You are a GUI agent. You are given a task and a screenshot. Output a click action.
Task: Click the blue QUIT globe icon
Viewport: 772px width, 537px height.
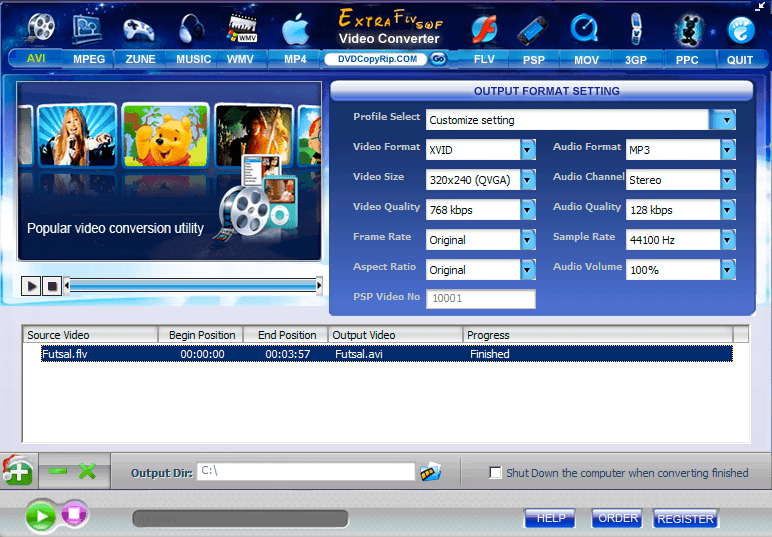click(x=741, y=30)
